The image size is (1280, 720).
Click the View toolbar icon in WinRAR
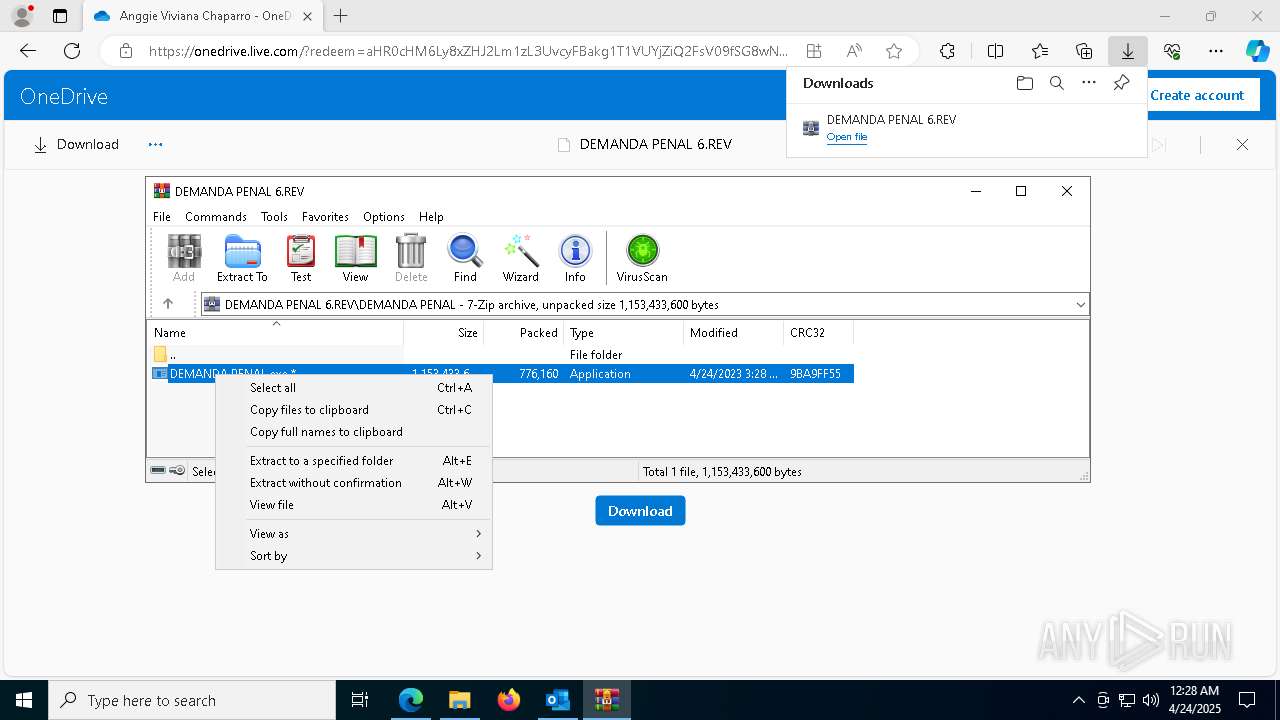(355, 258)
